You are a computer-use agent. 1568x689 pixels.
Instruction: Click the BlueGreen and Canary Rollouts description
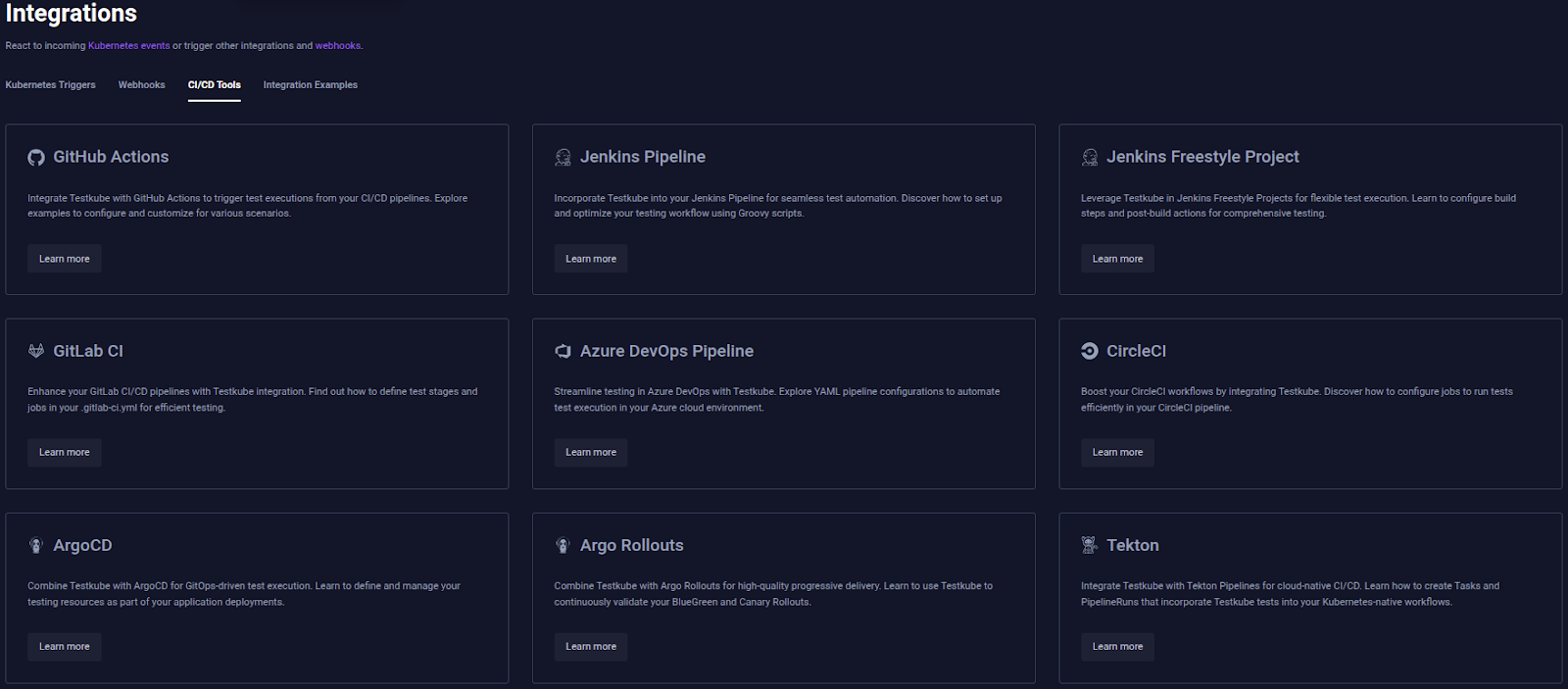pyautogui.click(x=773, y=594)
